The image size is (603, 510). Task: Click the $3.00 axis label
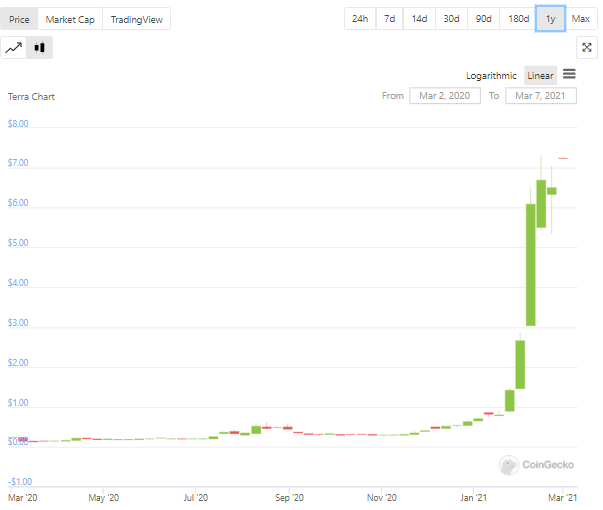(18, 323)
